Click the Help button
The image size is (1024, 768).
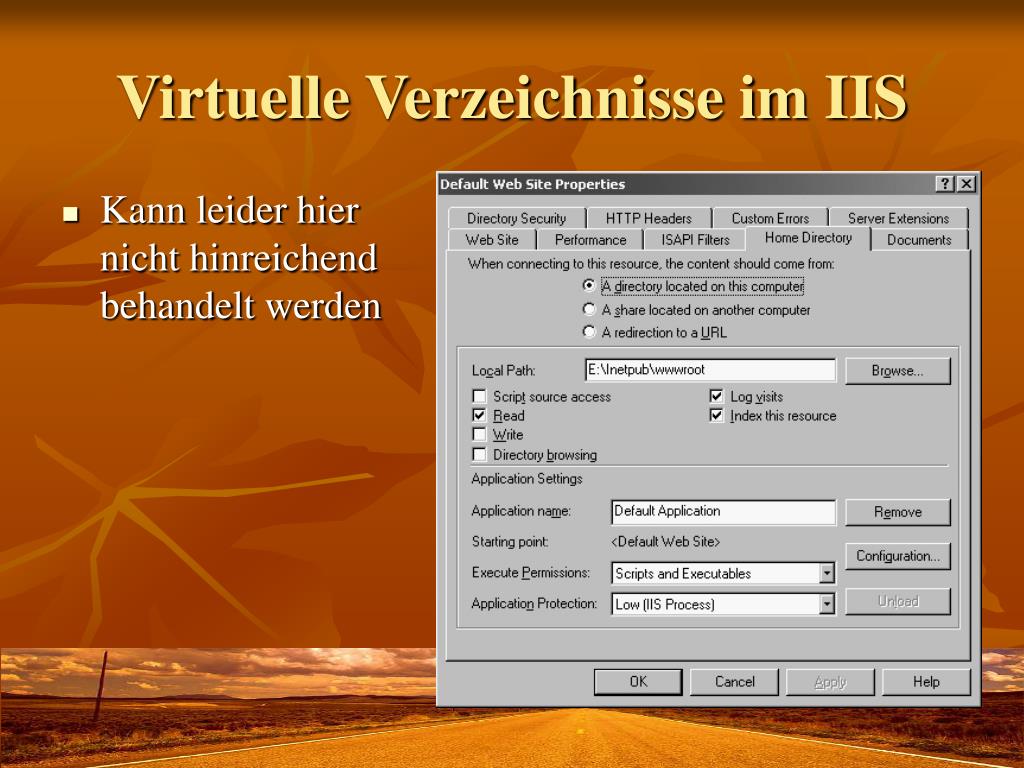click(926, 682)
